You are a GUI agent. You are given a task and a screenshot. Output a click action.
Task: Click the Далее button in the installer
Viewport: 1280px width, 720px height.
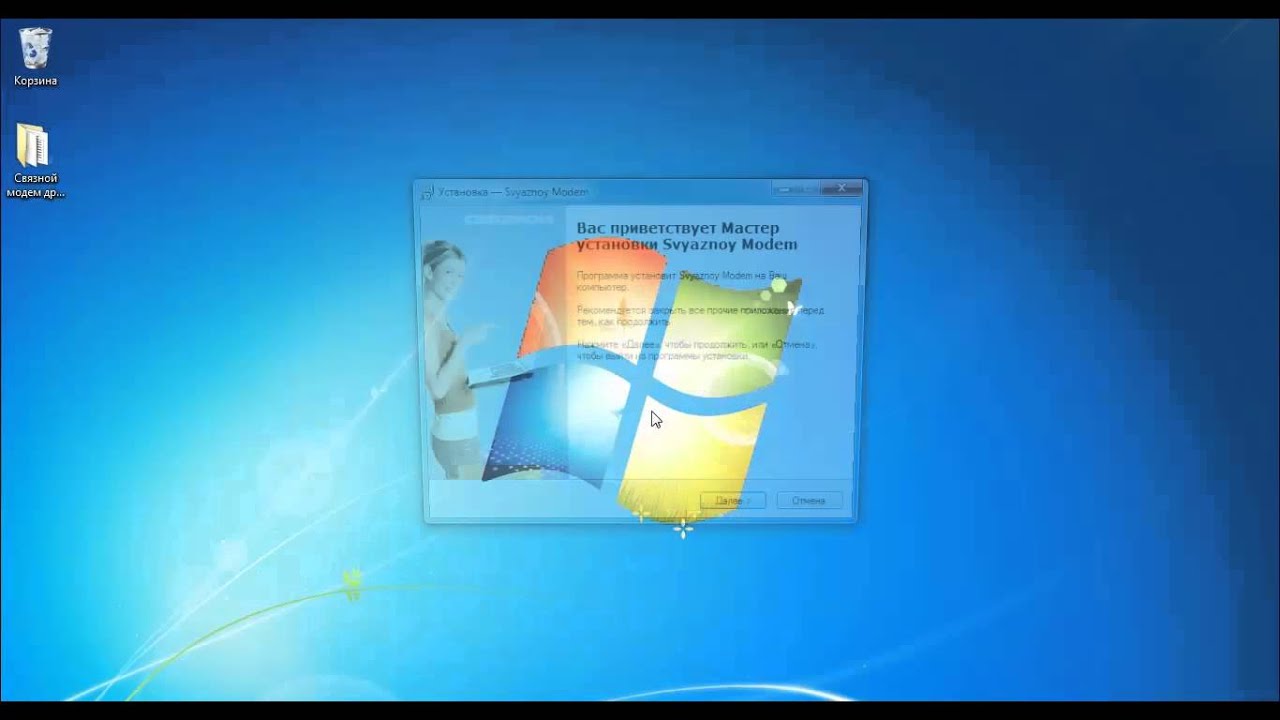point(733,500)
